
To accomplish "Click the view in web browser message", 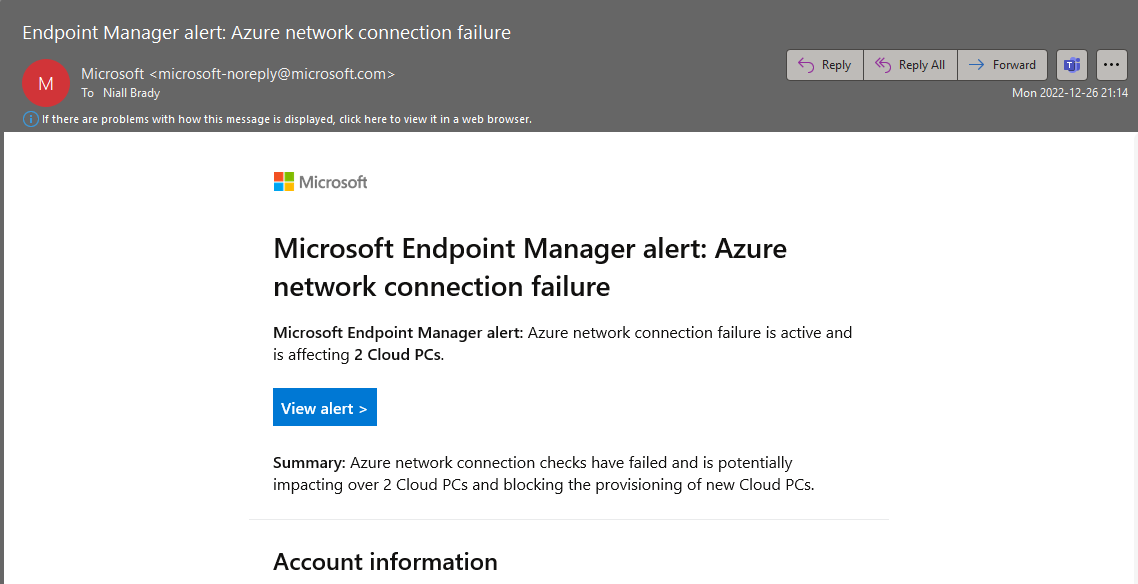I will click(x=287, y=119).
